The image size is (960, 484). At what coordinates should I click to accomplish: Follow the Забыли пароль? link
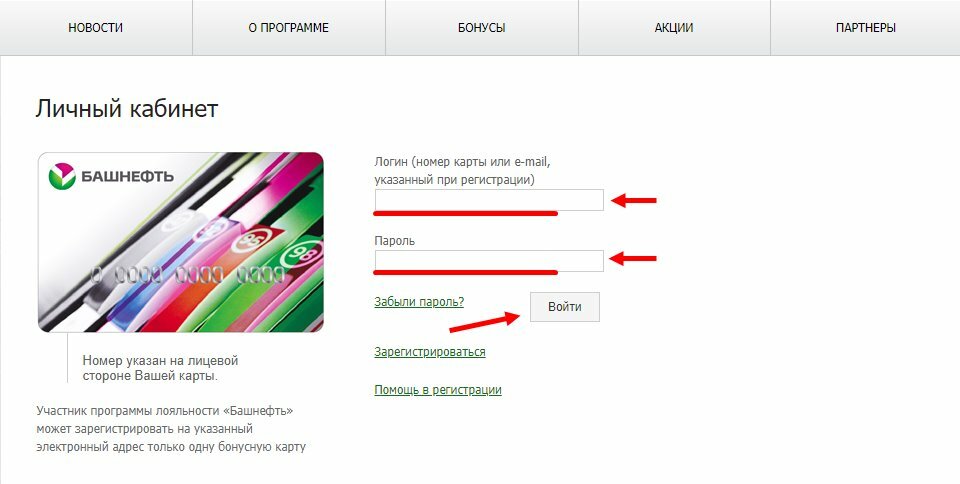(x=419, y=302)
